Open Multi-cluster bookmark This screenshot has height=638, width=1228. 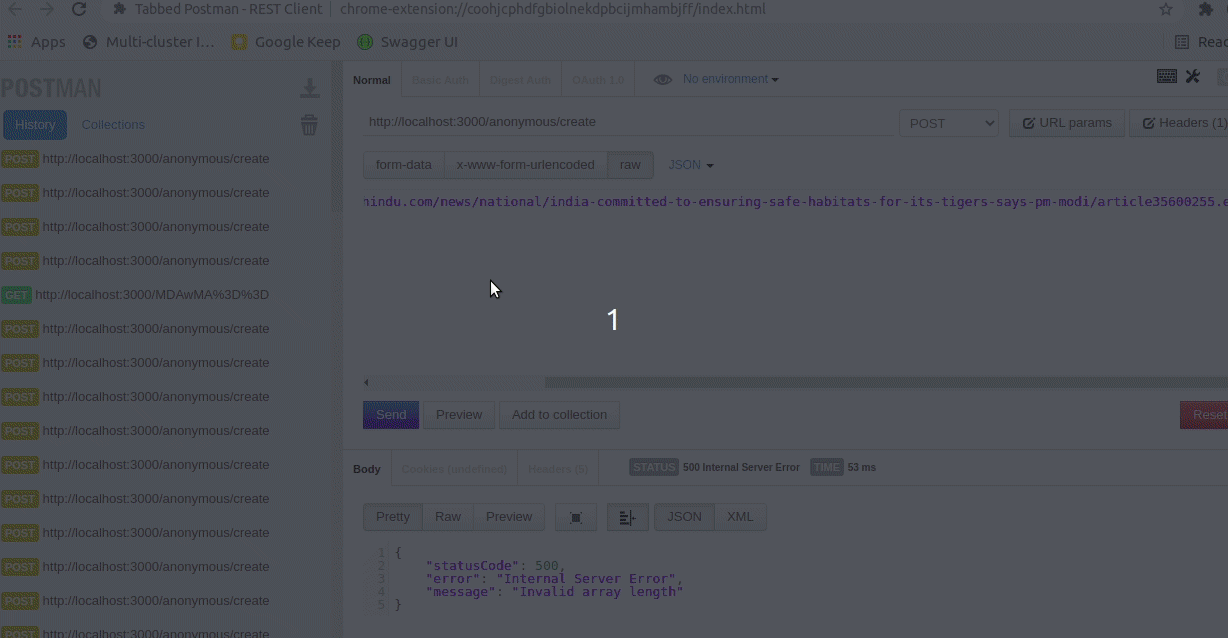pyautogui.click(x=149, y=42)
